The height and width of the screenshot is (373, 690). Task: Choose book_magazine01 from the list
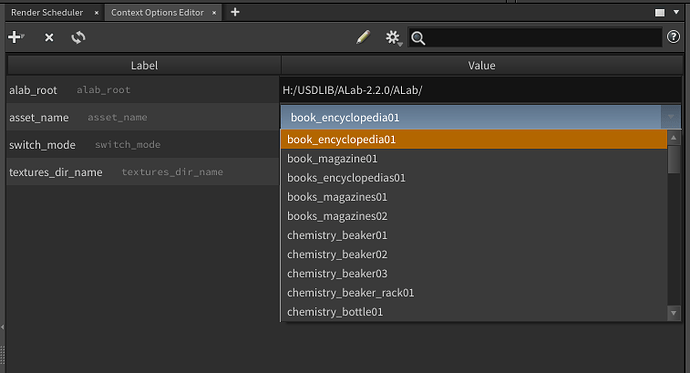tap(473, 159)
